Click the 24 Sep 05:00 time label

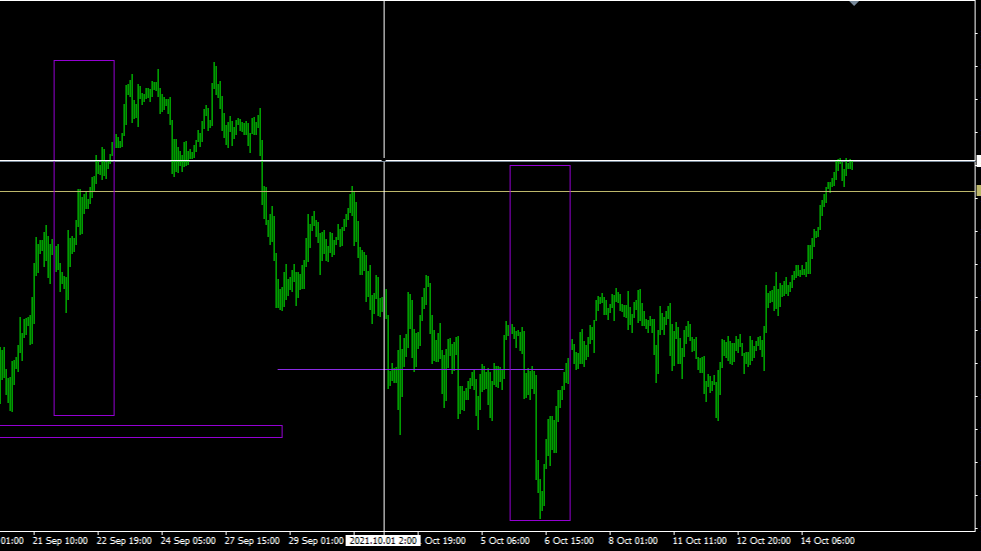click(188, 540)
